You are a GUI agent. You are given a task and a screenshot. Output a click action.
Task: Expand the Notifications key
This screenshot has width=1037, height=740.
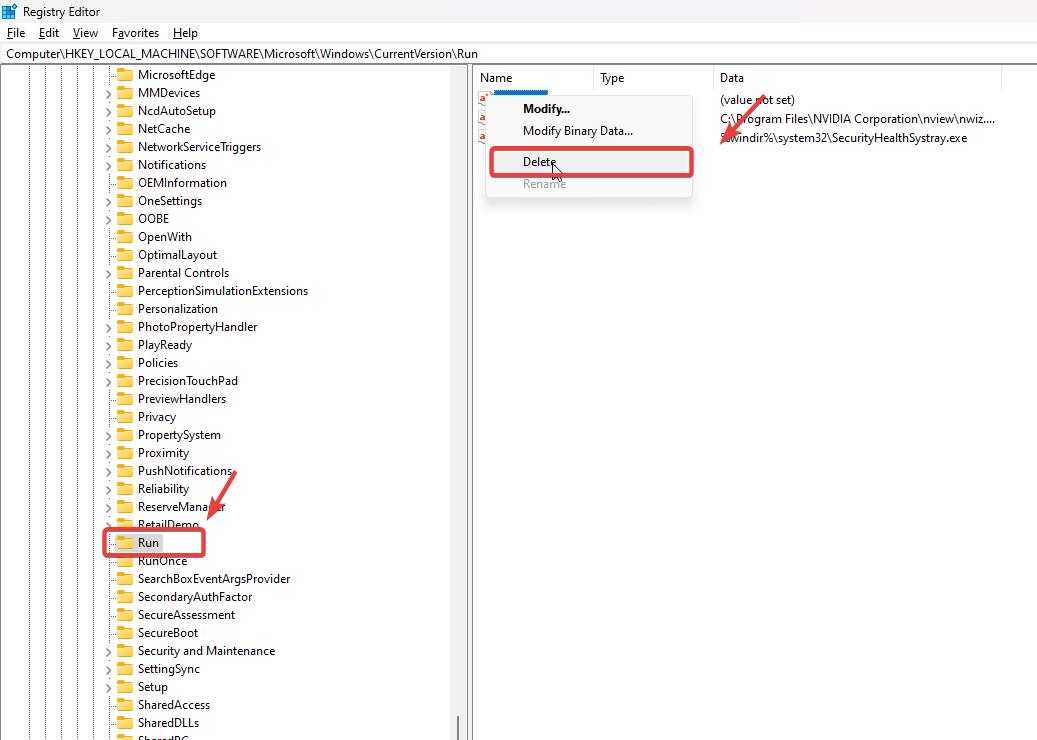click(x=108, y=165)
